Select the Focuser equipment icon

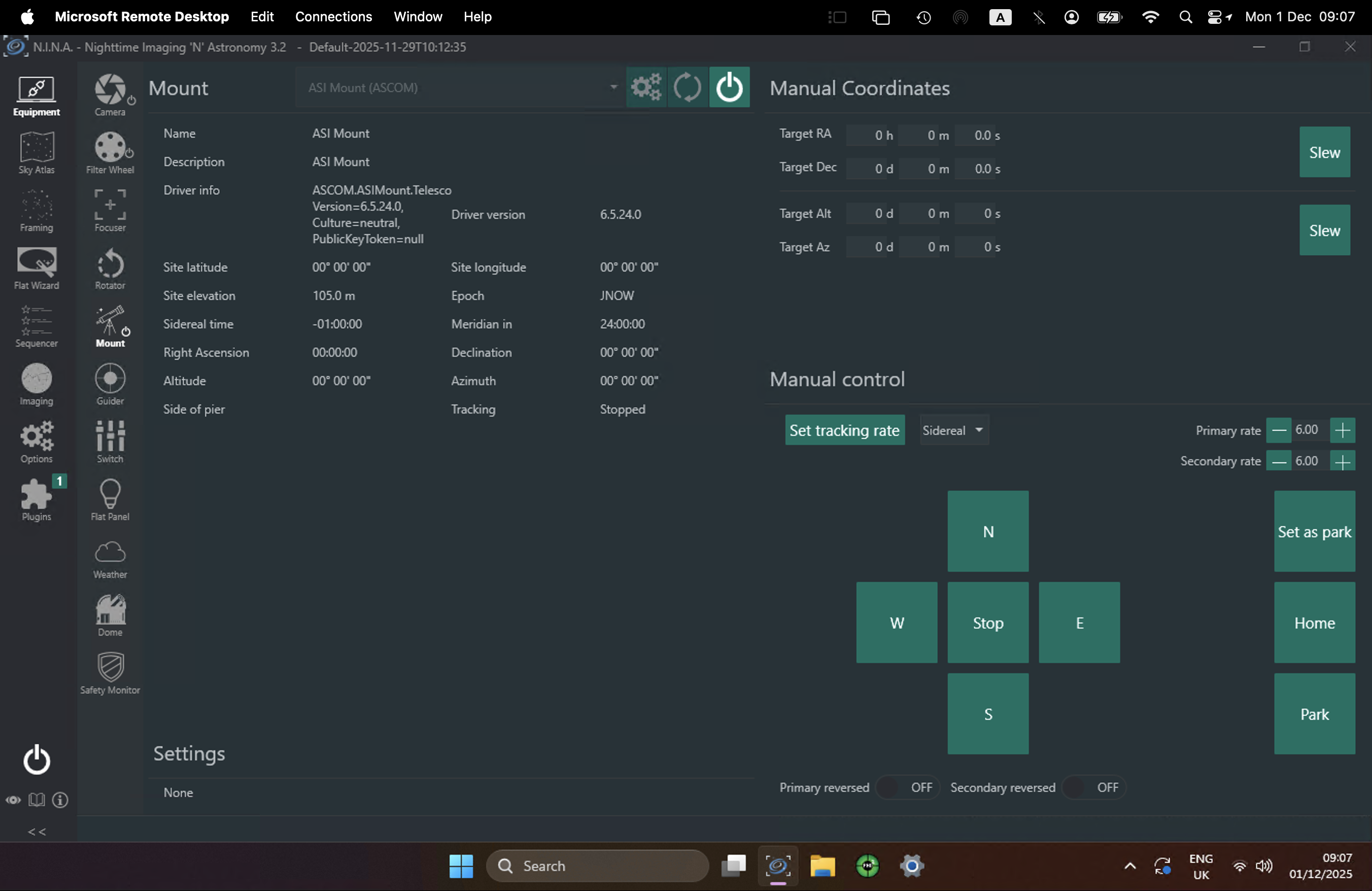point(110,210)
